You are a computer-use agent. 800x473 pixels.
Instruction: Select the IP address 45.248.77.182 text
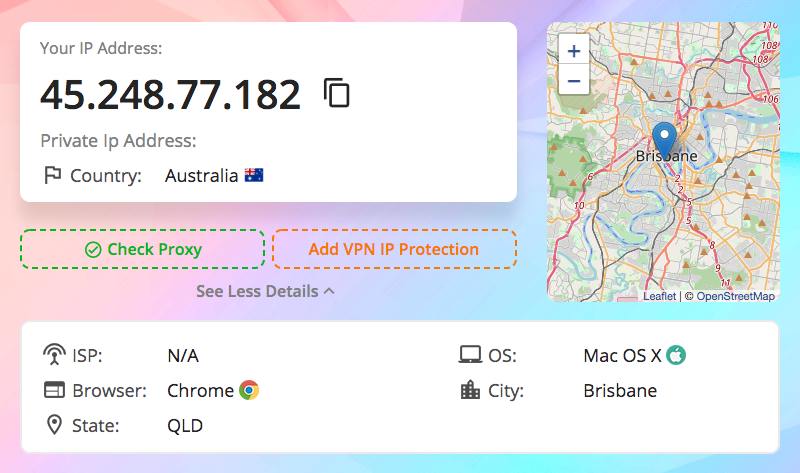coord(170,95)
